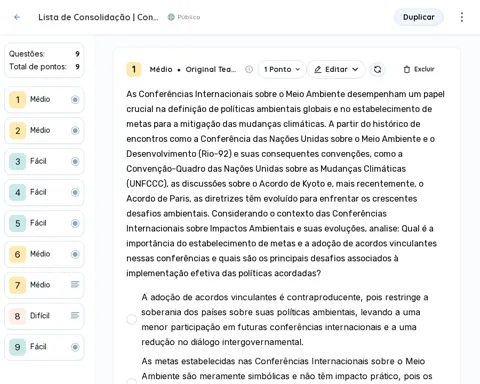Click the info icon next to Original Tea...

point(249,69)
